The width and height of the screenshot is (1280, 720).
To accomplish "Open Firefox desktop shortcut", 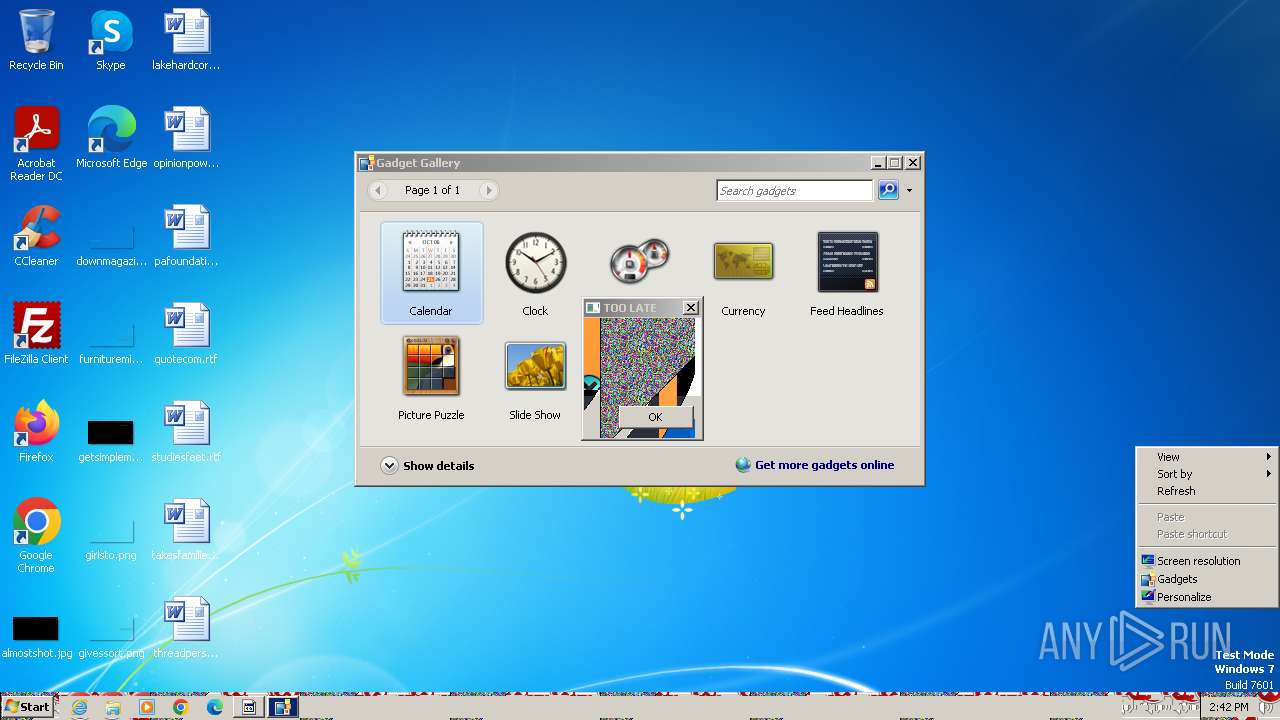I will 36,432.
